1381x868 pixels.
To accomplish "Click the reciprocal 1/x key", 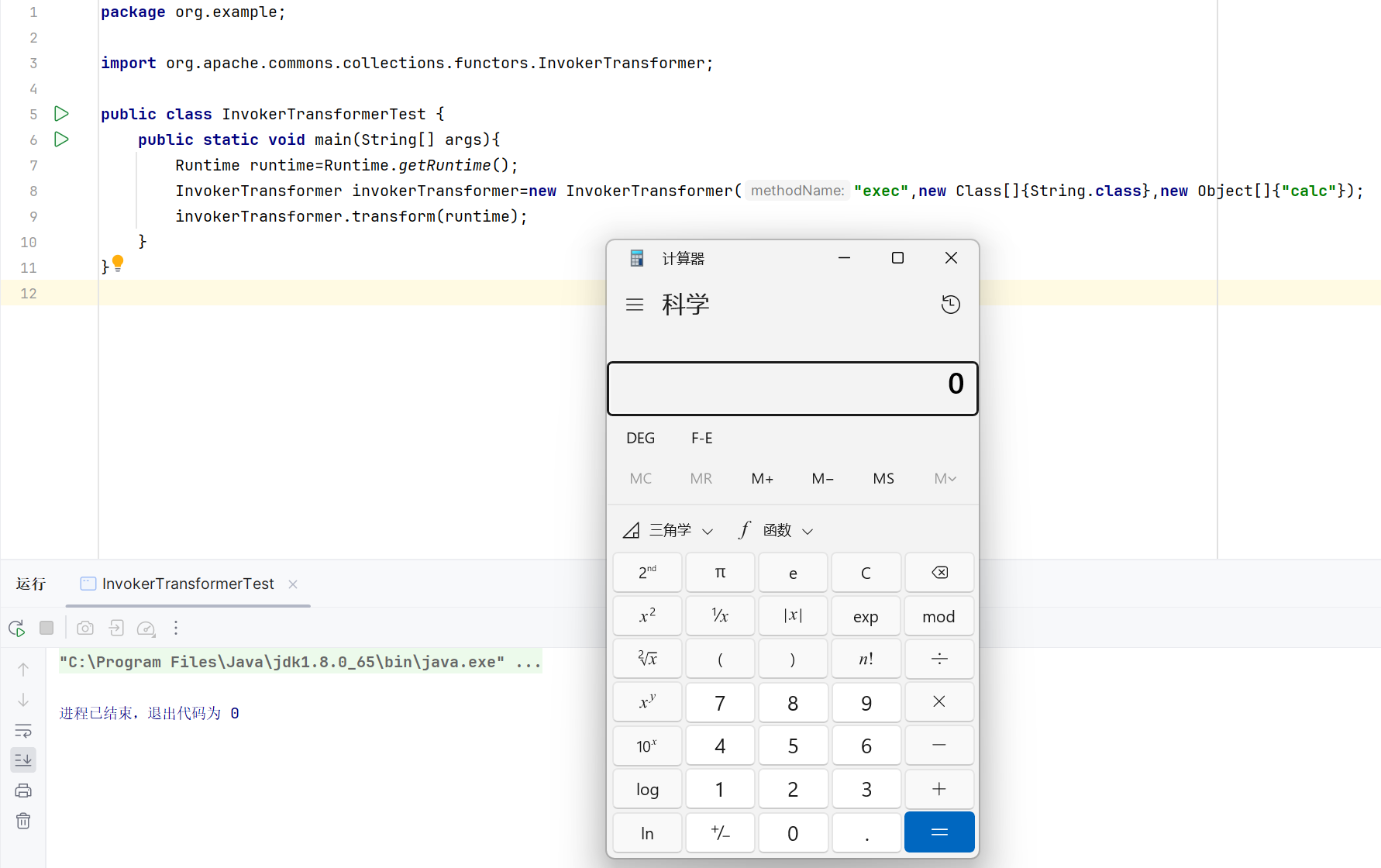I will (x=720, y=616).
